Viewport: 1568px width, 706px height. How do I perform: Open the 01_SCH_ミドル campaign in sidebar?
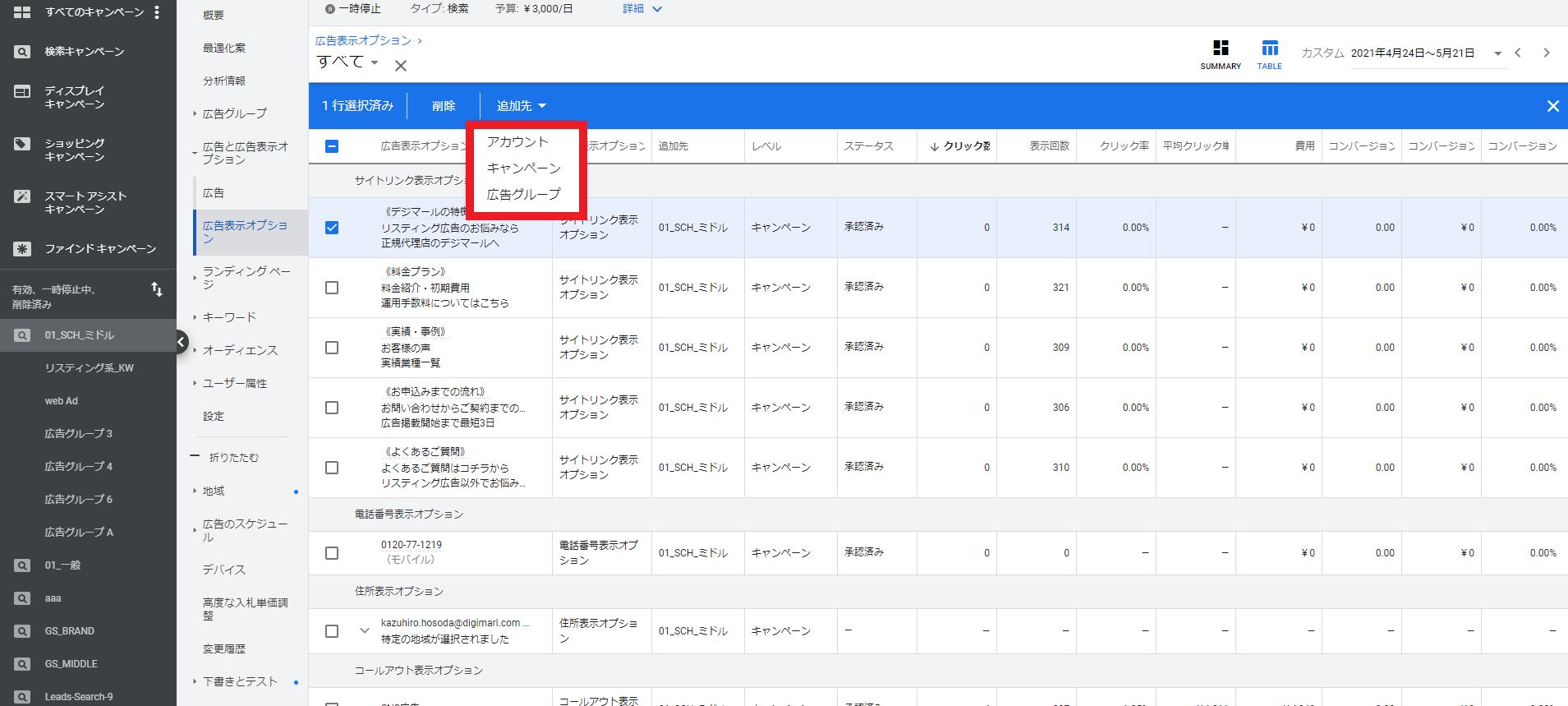(x=88, y=335)
